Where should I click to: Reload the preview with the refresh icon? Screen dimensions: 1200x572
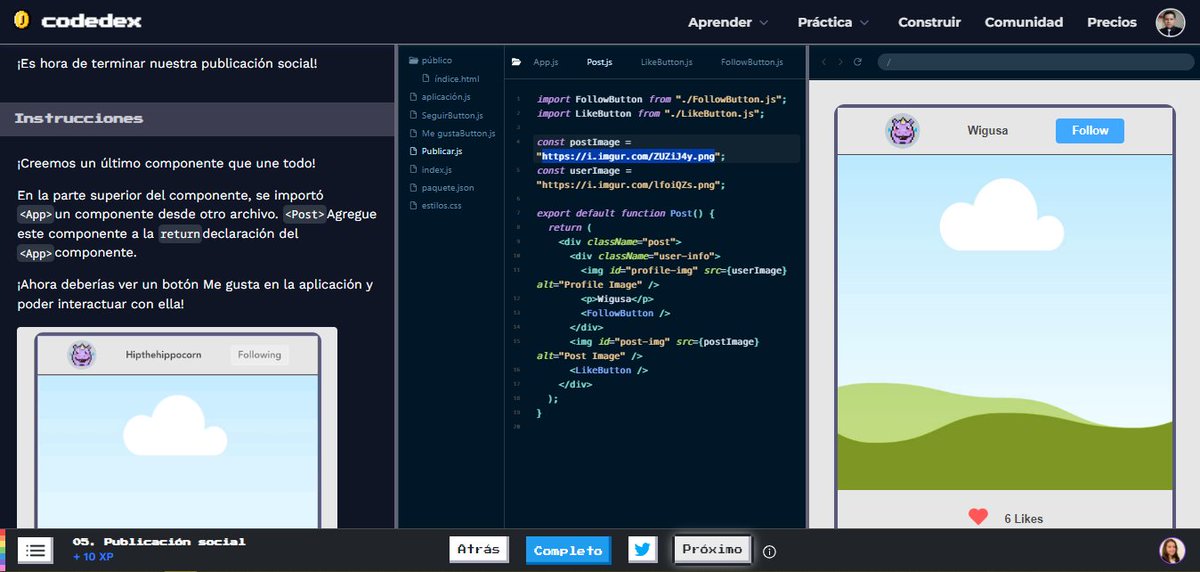click(858, 62)
